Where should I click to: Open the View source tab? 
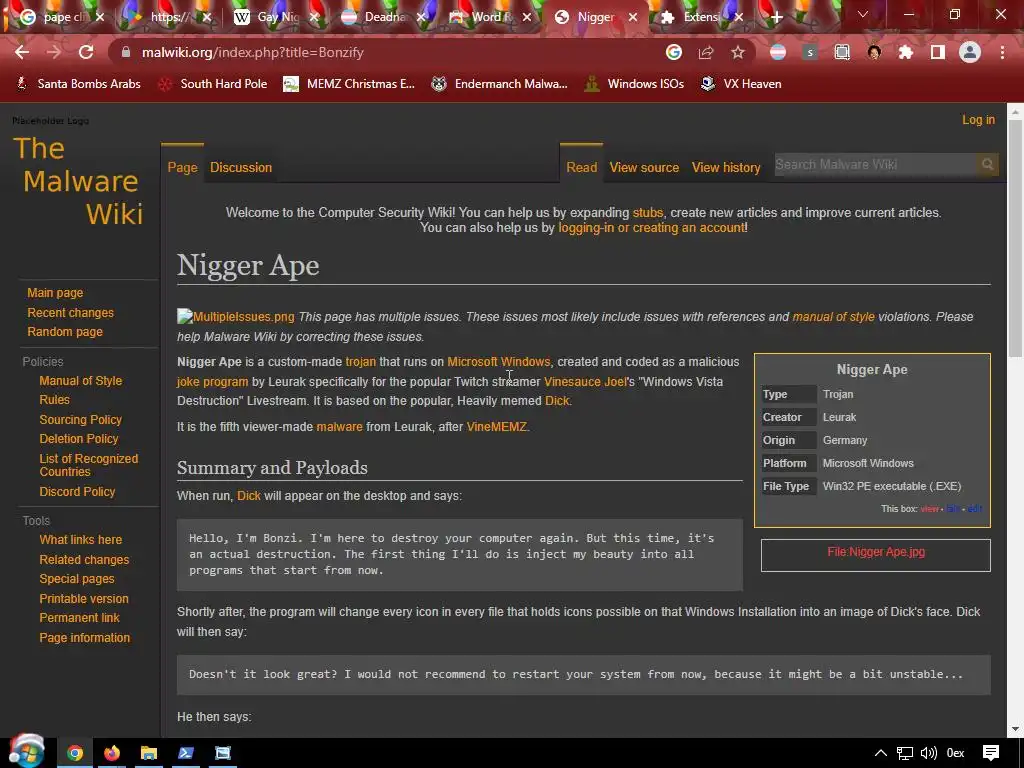[x=644, y=167]
